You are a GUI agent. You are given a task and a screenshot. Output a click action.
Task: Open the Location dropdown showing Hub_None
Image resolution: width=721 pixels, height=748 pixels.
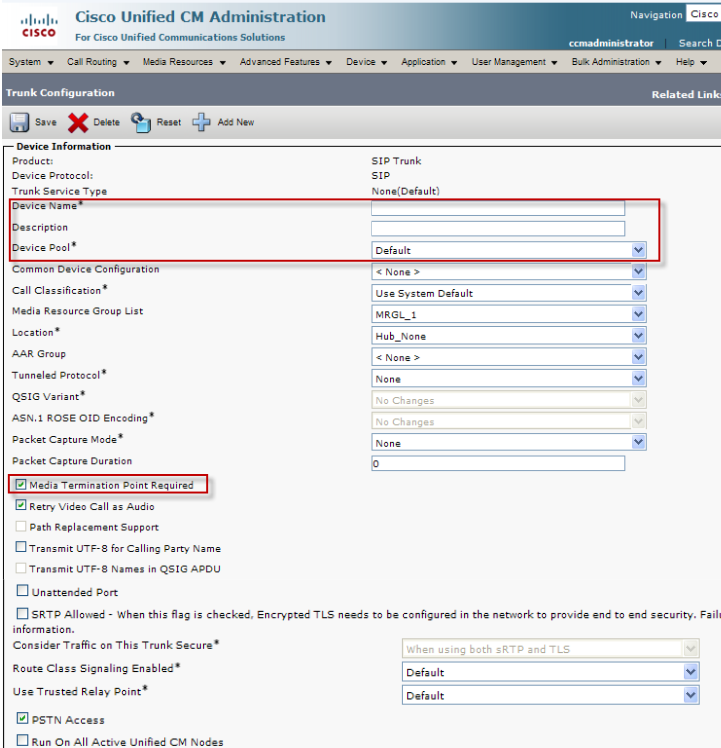(x=509, y=336)
